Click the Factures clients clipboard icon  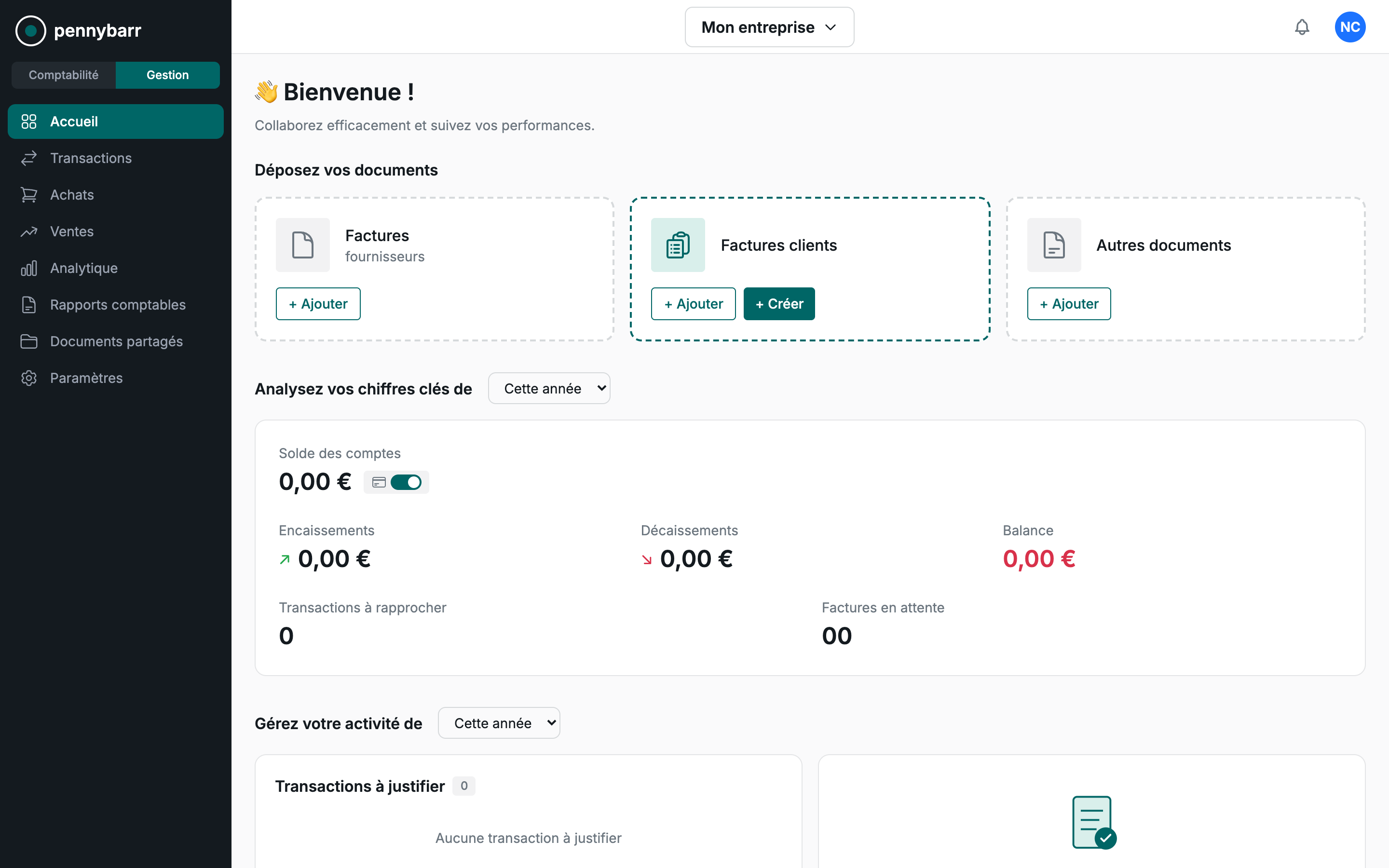pos(677,244)
